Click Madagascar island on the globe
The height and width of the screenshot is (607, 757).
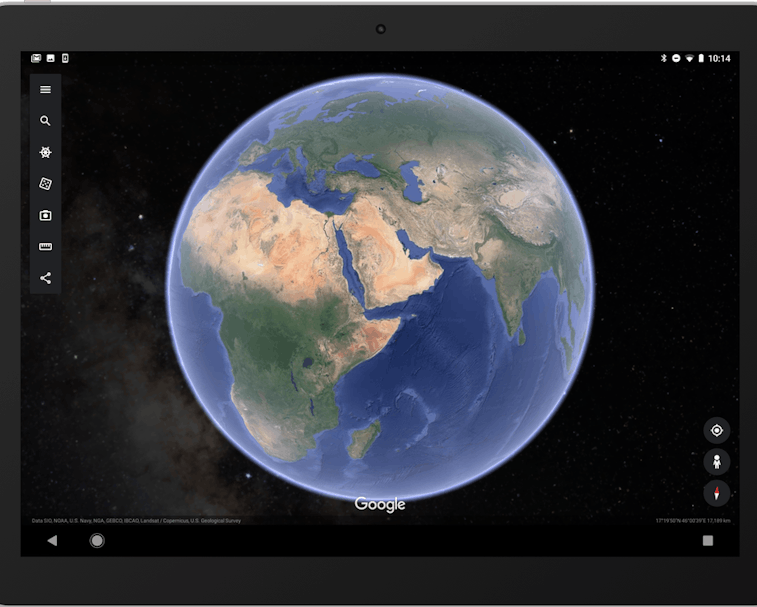367,435
